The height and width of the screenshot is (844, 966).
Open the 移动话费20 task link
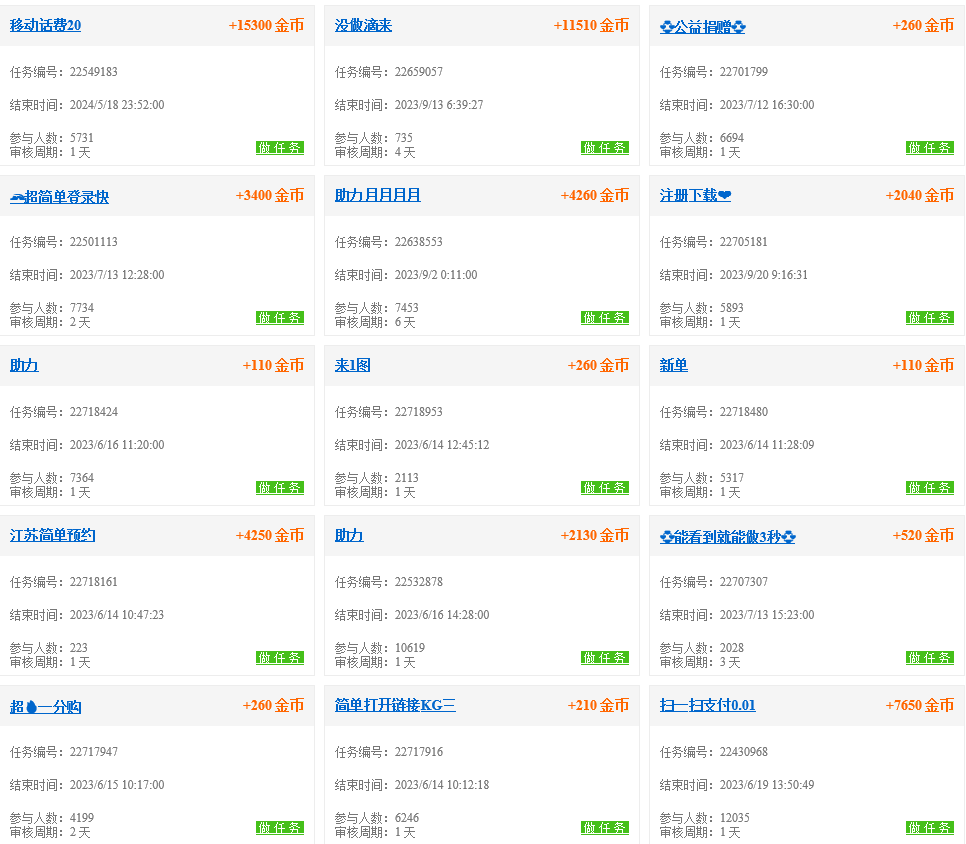click(45, 26)
